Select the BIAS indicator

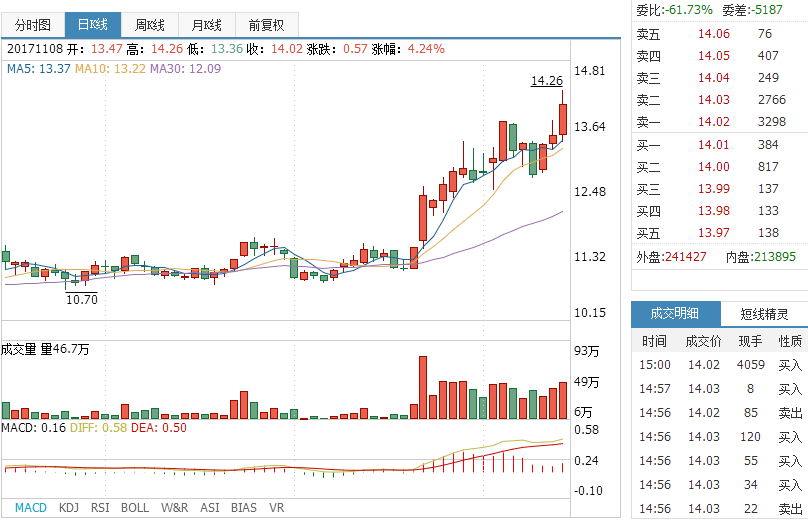pyautogui.click(x=244, y=508)
